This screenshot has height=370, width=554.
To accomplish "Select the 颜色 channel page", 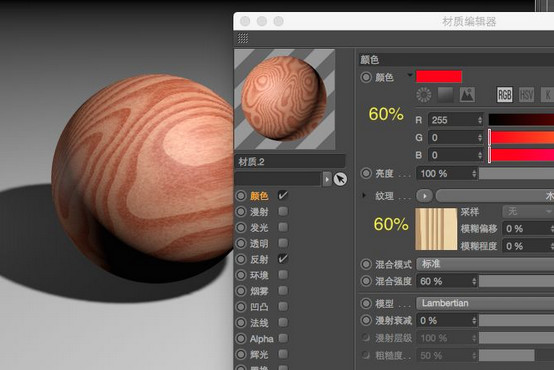I will [259, 195].
